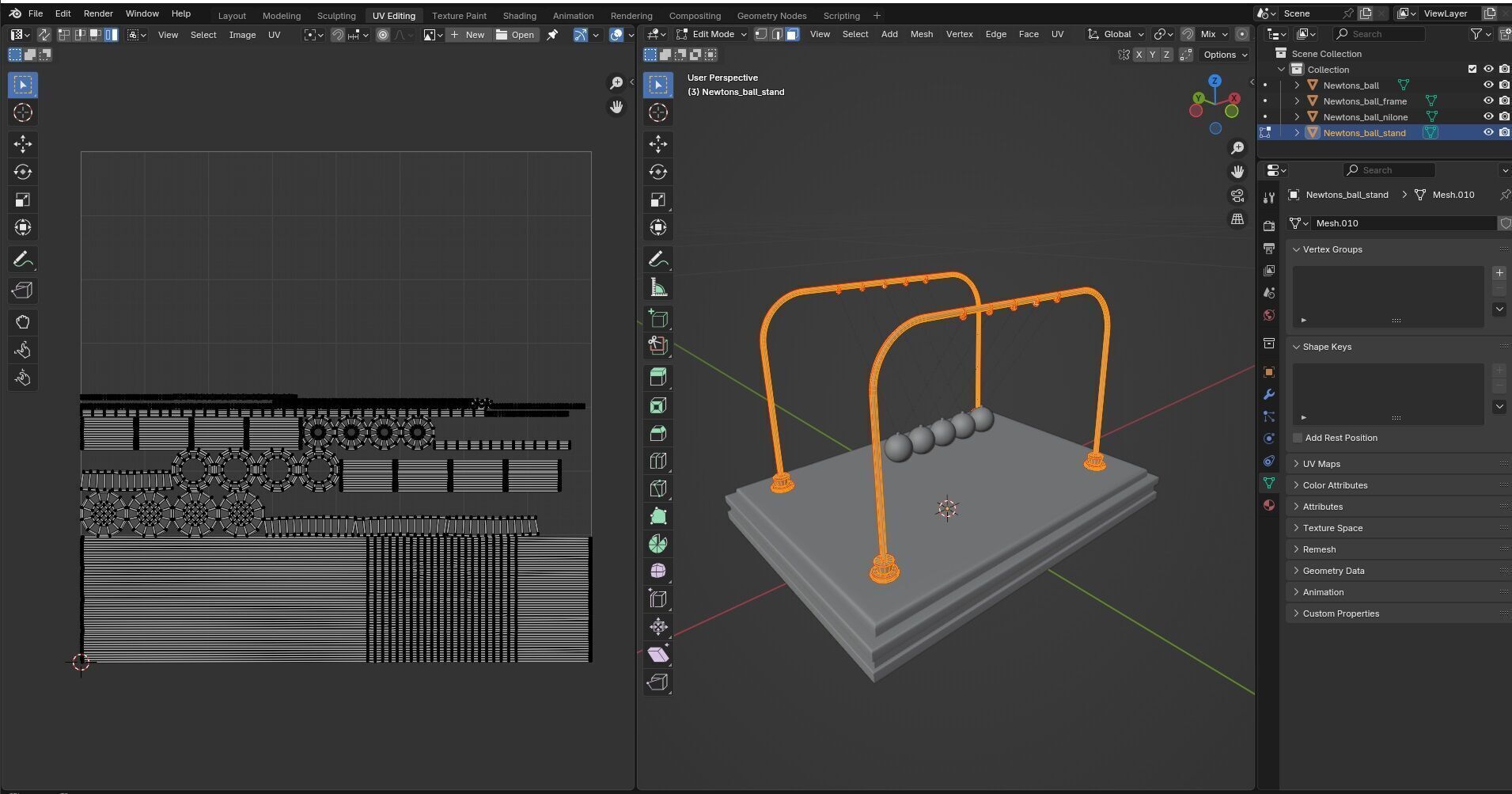Click the outliner Search field
This screenshot has height=794, width=1512.
(1379, 34)
